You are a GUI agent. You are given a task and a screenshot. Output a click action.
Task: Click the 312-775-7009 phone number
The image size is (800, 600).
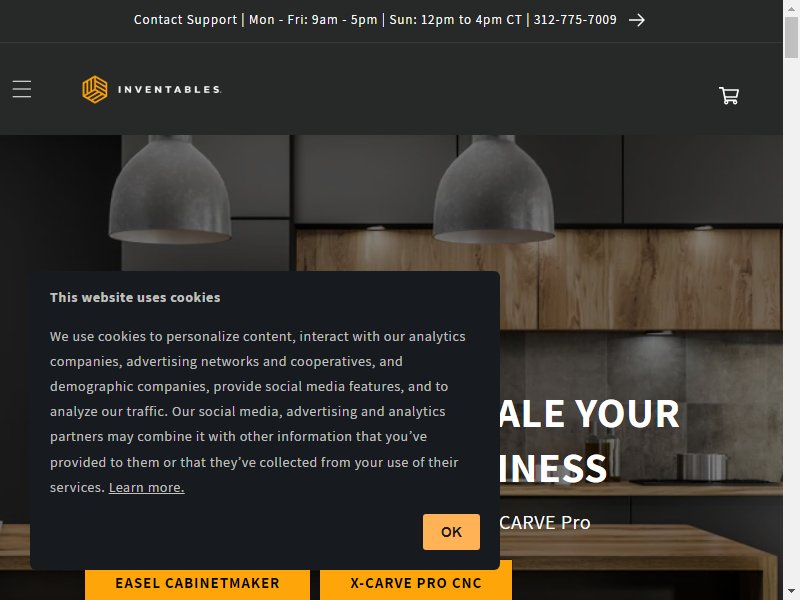point(575,20)
